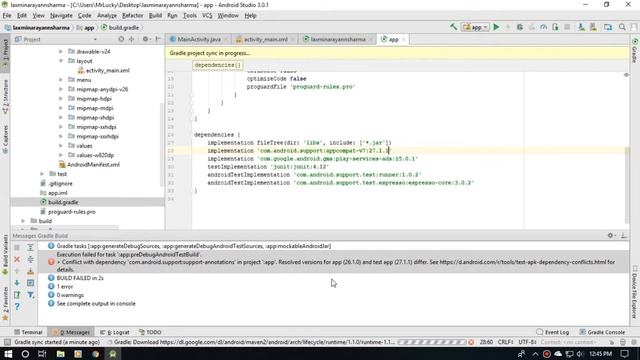Hide the Project panel with pin icon
The image size is (640, 360).
[x=158, y=39]
